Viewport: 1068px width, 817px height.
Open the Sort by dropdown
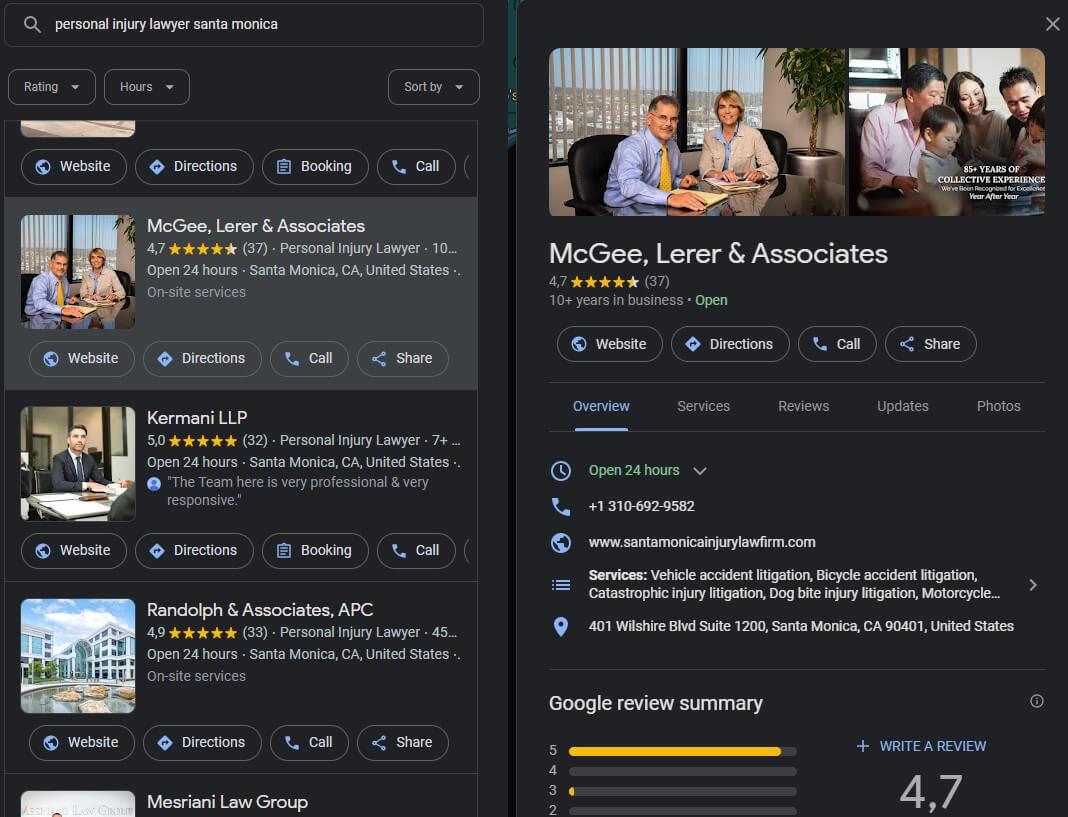pyautogui.click(x=433, y=87)
